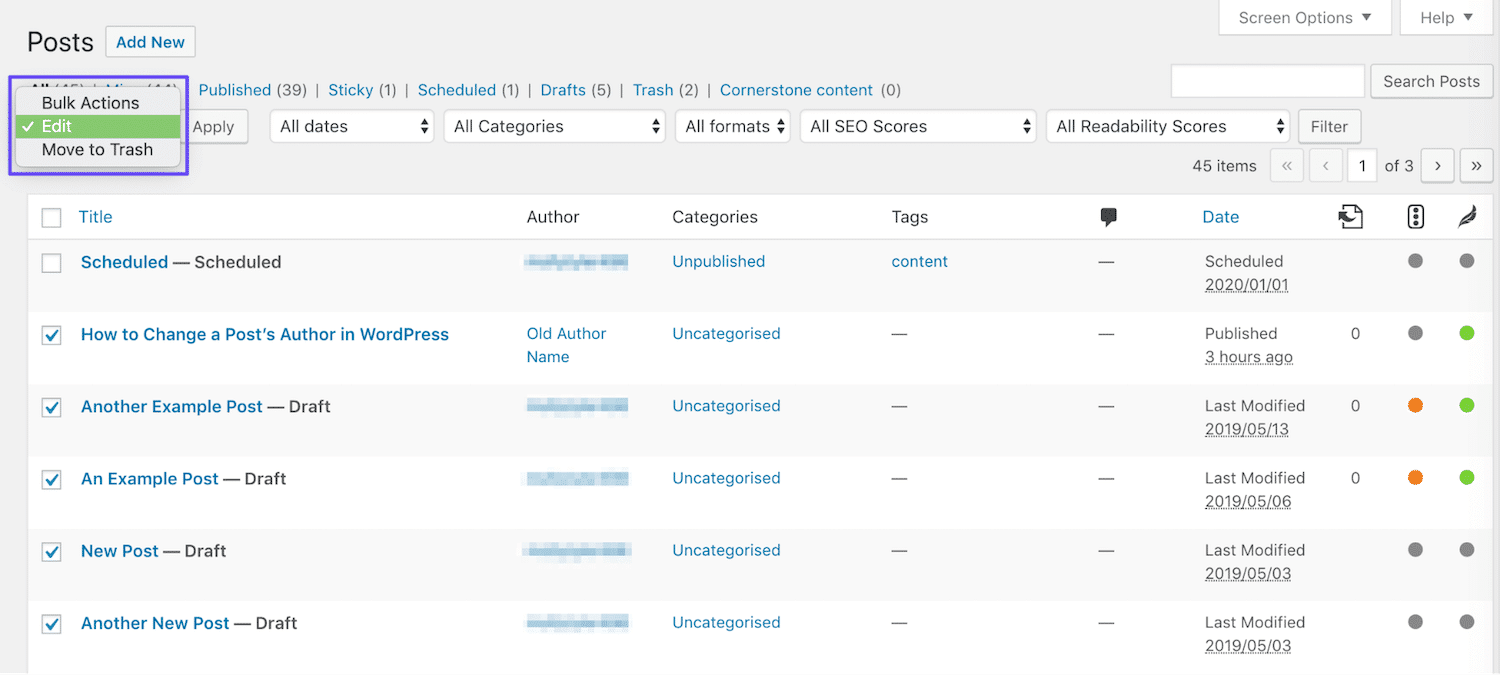Open the All dates filter
The height and width of the screenshot is (675, 1500).
tap(351, 126)
